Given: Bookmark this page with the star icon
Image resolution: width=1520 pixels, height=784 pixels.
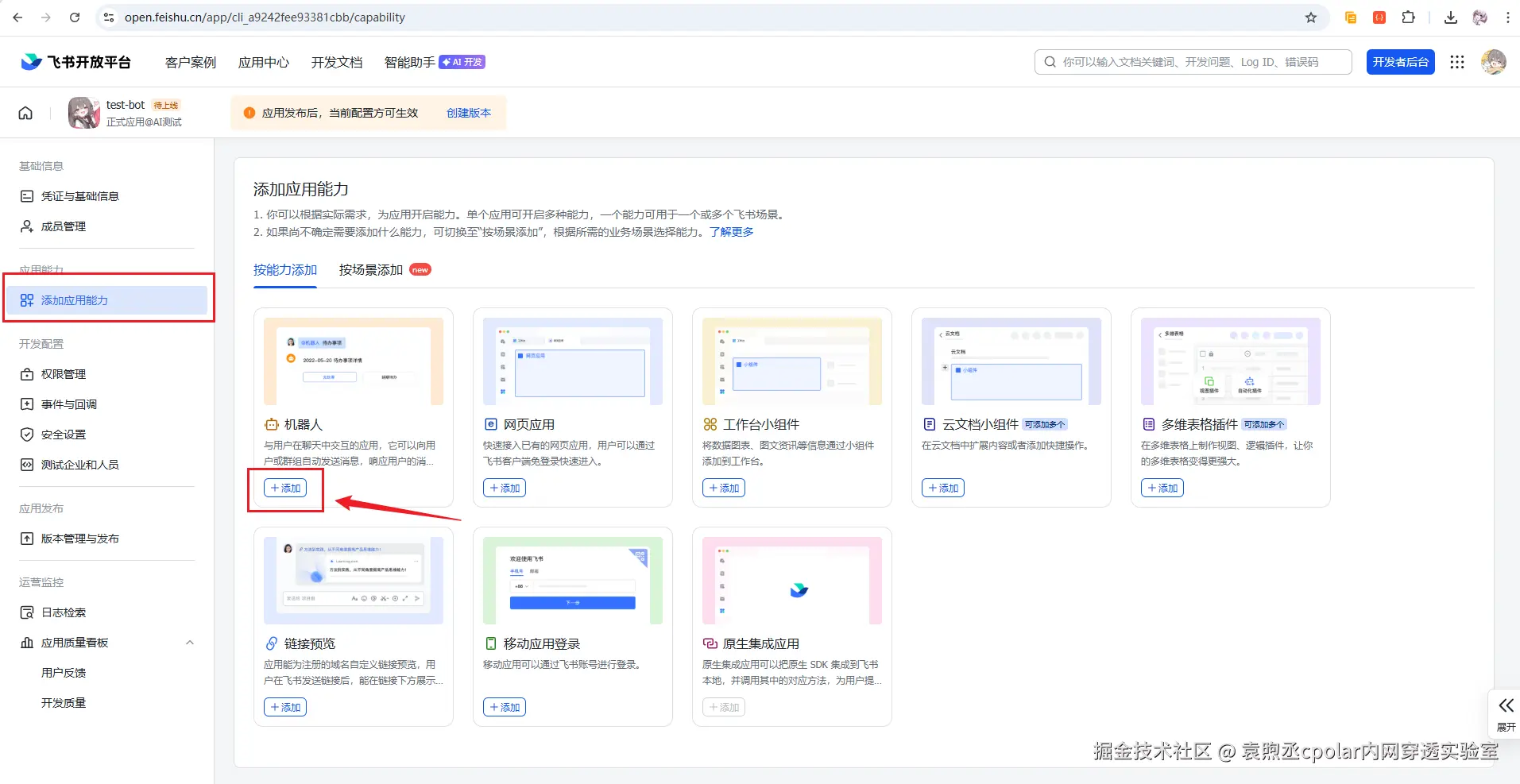Looking at the screenshot, I should (1311, 17).
